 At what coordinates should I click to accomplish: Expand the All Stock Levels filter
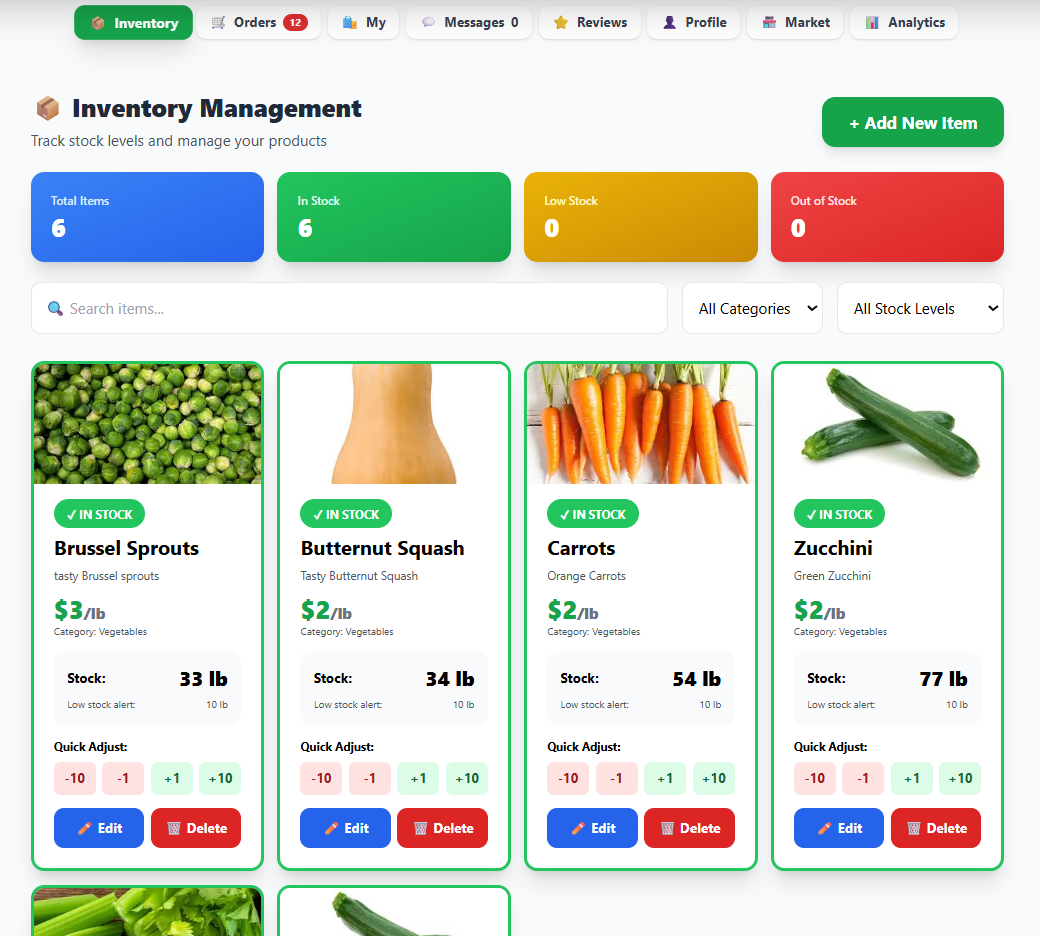921,308
